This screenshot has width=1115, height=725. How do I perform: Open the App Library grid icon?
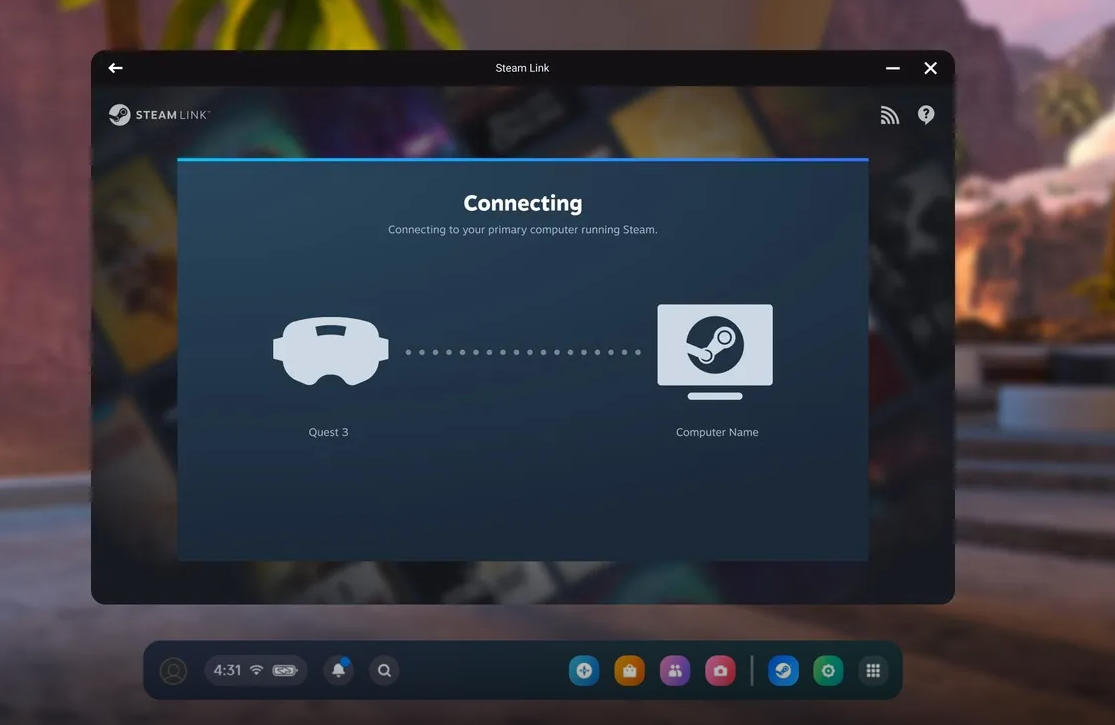873,670
